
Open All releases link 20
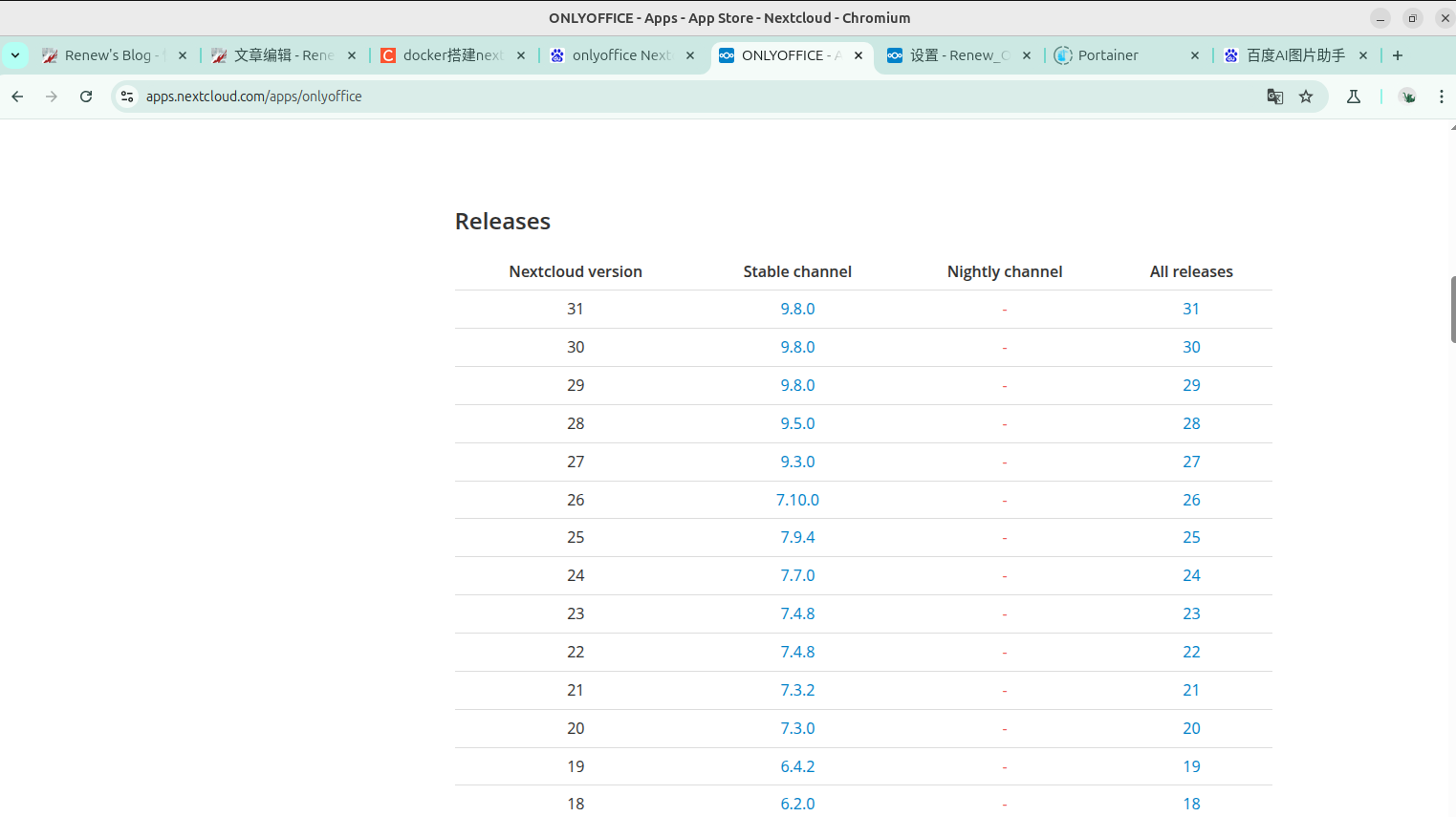pos(1191,728)
